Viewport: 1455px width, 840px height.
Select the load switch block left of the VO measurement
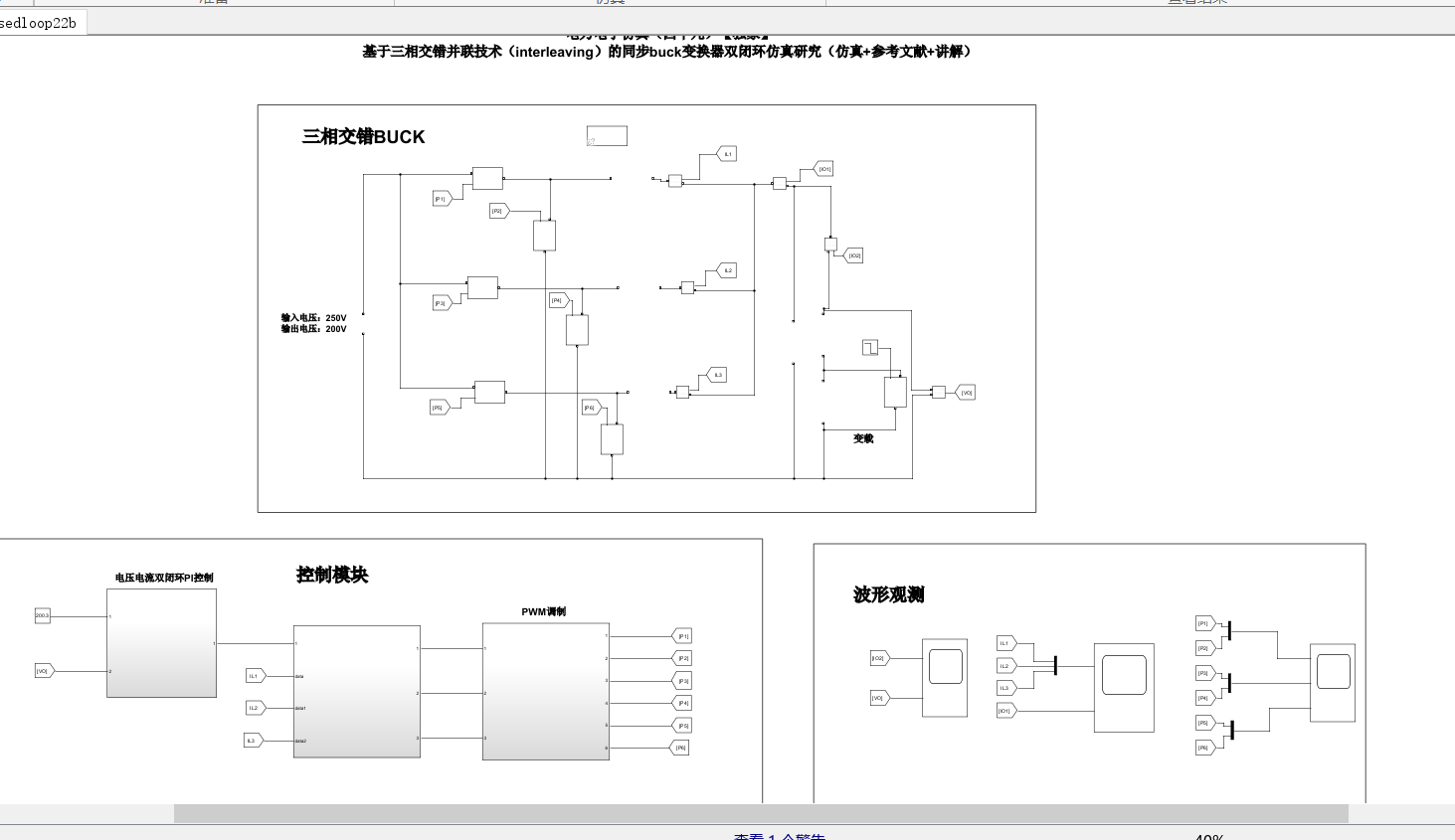(x=895, y=392)
